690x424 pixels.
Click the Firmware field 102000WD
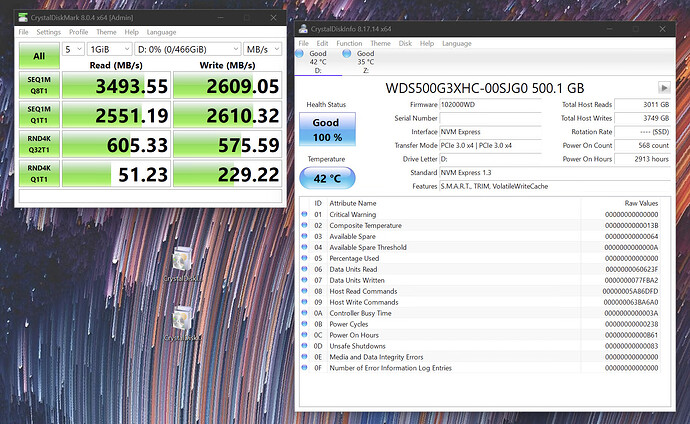coord(490,105)
